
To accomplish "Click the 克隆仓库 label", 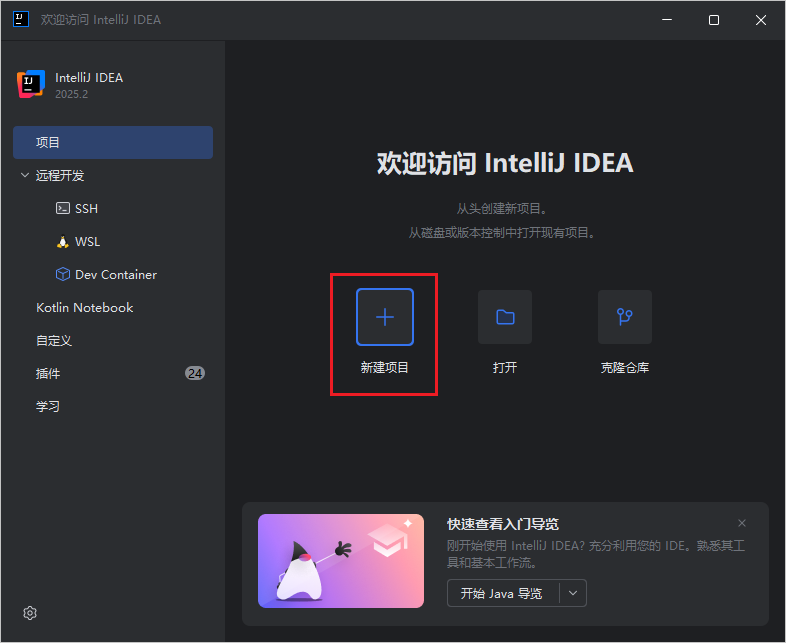I will click(625, 367).
